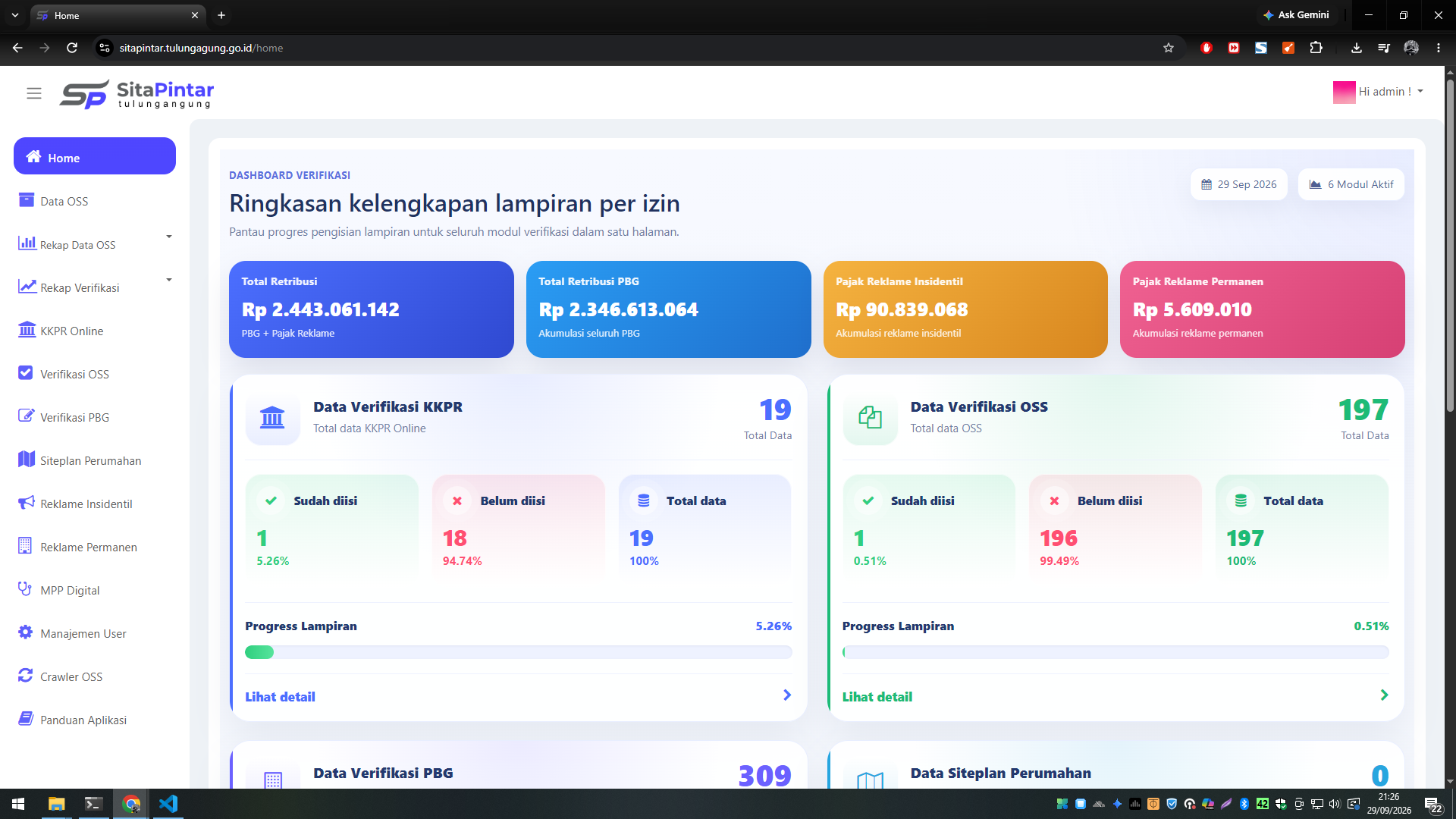The image size is (1456, 819).
Task: Click the 29 Sep 2026 date badge
Action: click(x=1239, y=184)
